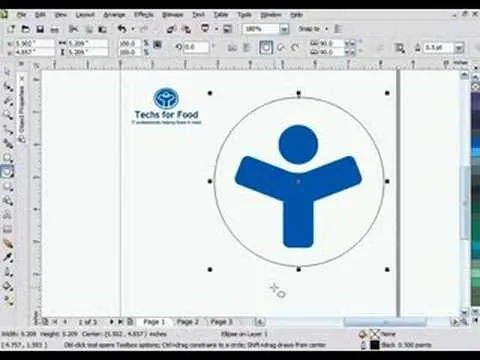The width and height of the screenshot is (480, 360).
Task: Select the Text tool in toolbox
Action: point(8,215)
